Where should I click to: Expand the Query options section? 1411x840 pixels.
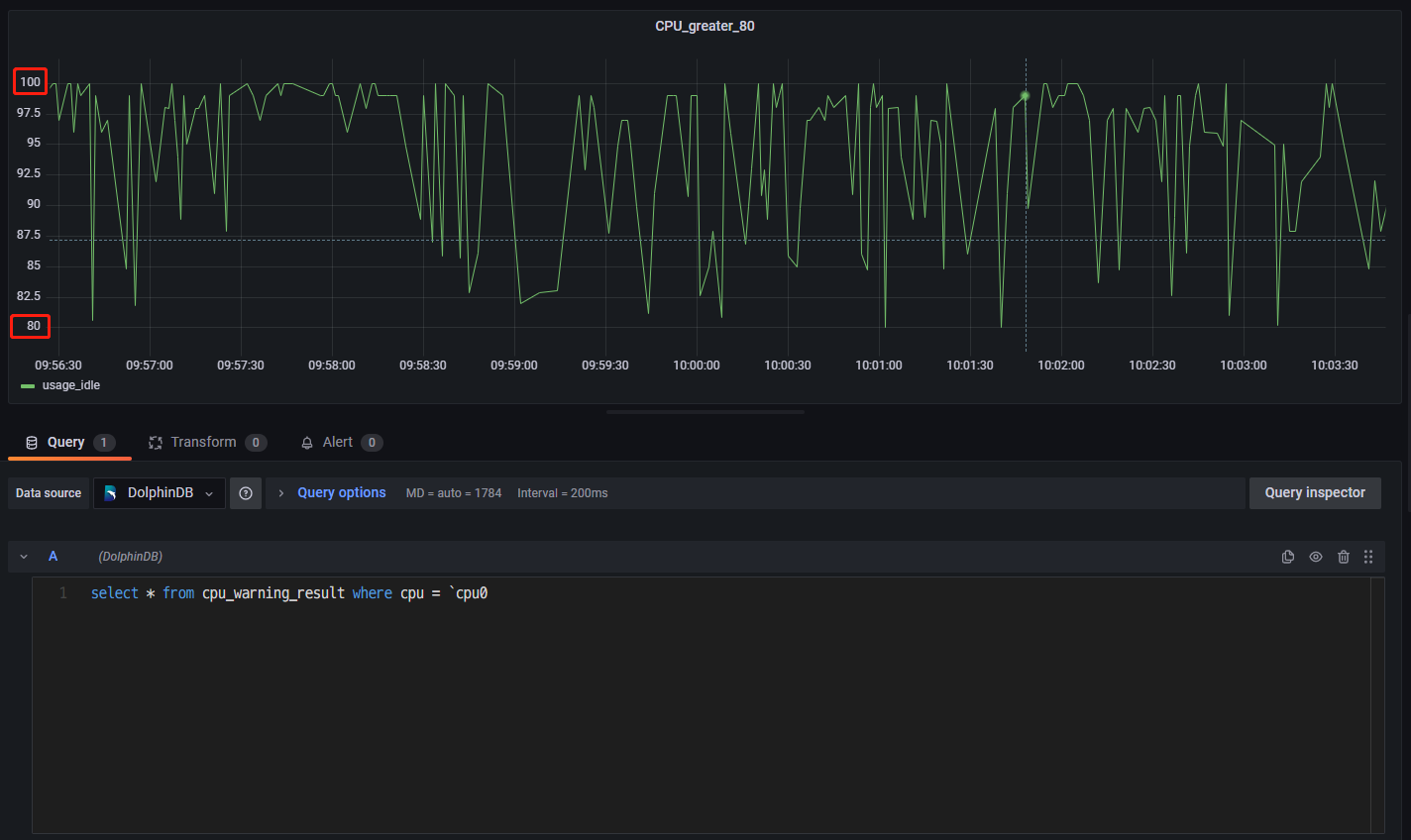[x=341, y=493]
